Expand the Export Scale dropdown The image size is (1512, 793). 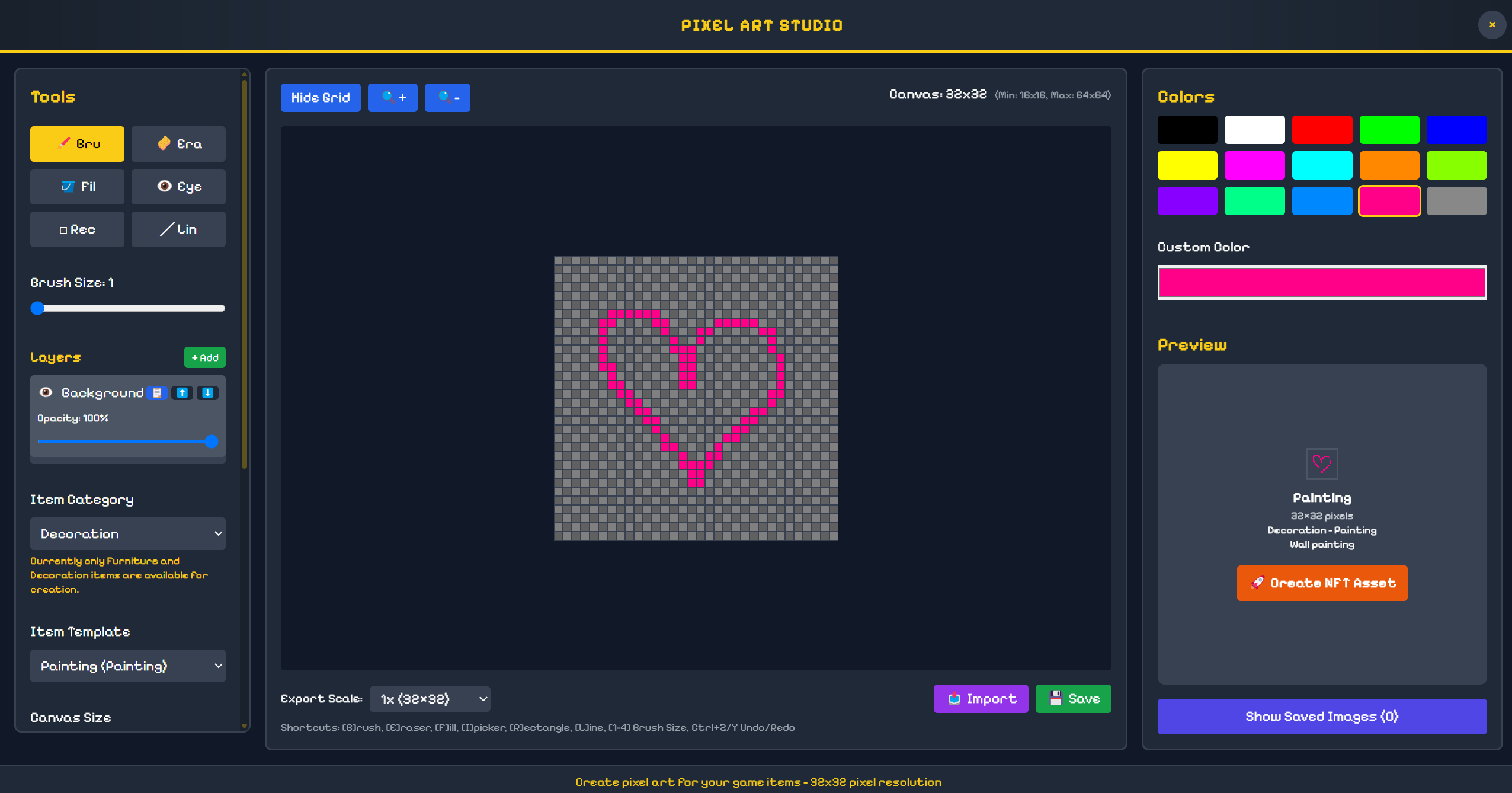pyautogui.click(x=430, y=699)
